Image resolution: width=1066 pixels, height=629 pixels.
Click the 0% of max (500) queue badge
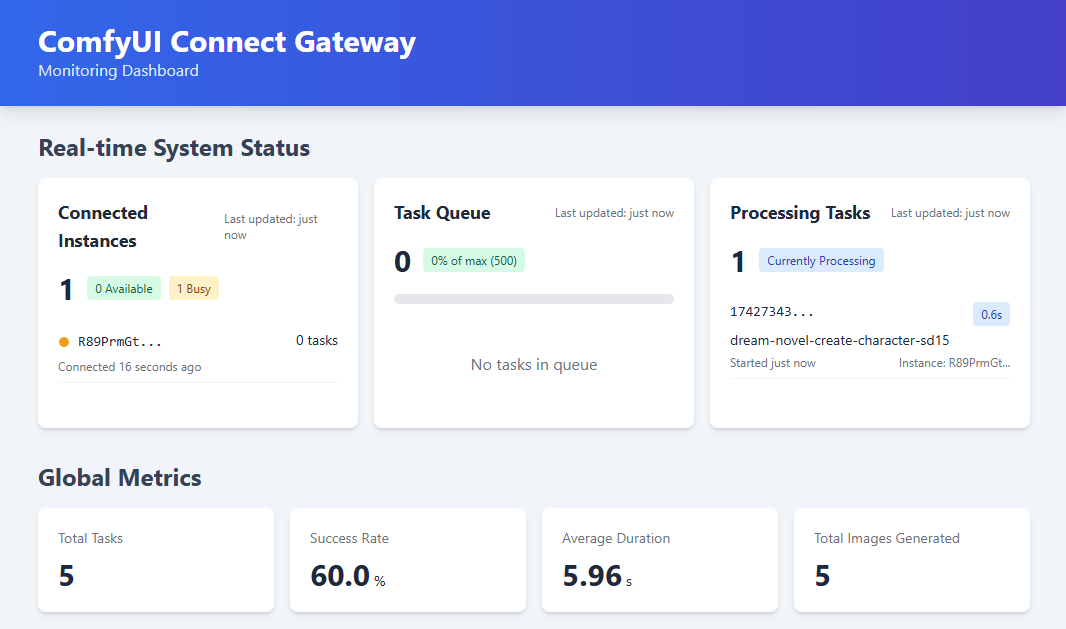click(473, 260)
